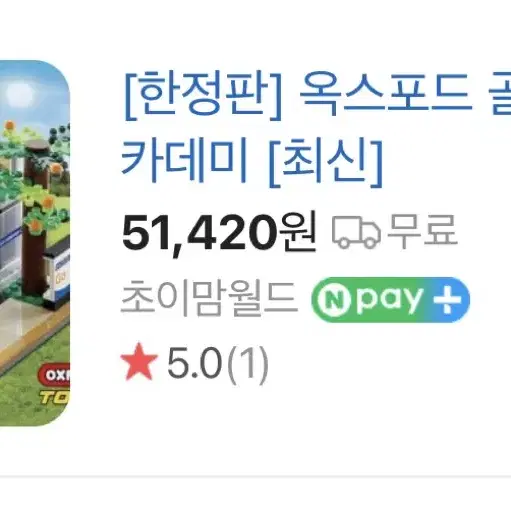The width and height of the screenshot is (511, 511).
Task: Open the (1) review count
Action: pos(248,363)
